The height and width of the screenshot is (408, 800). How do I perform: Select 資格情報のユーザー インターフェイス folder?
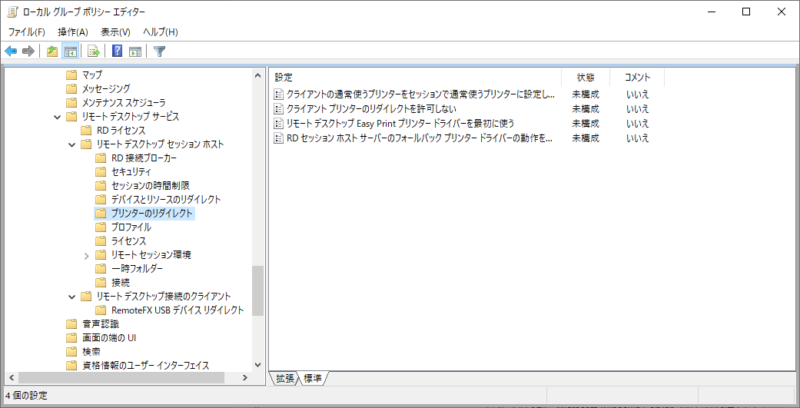[x=146, y=365]
